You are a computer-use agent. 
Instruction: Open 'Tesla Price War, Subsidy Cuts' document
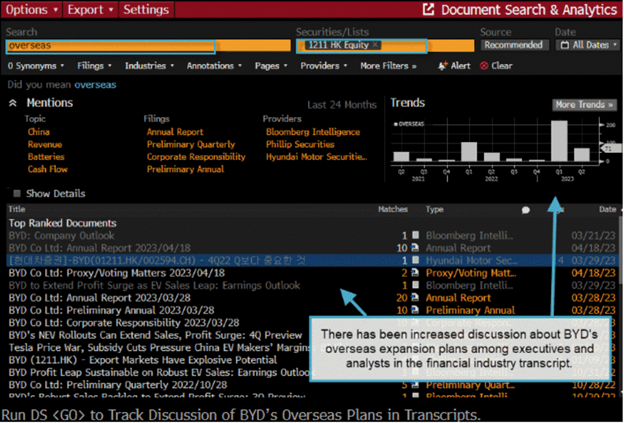pos(159,347)
